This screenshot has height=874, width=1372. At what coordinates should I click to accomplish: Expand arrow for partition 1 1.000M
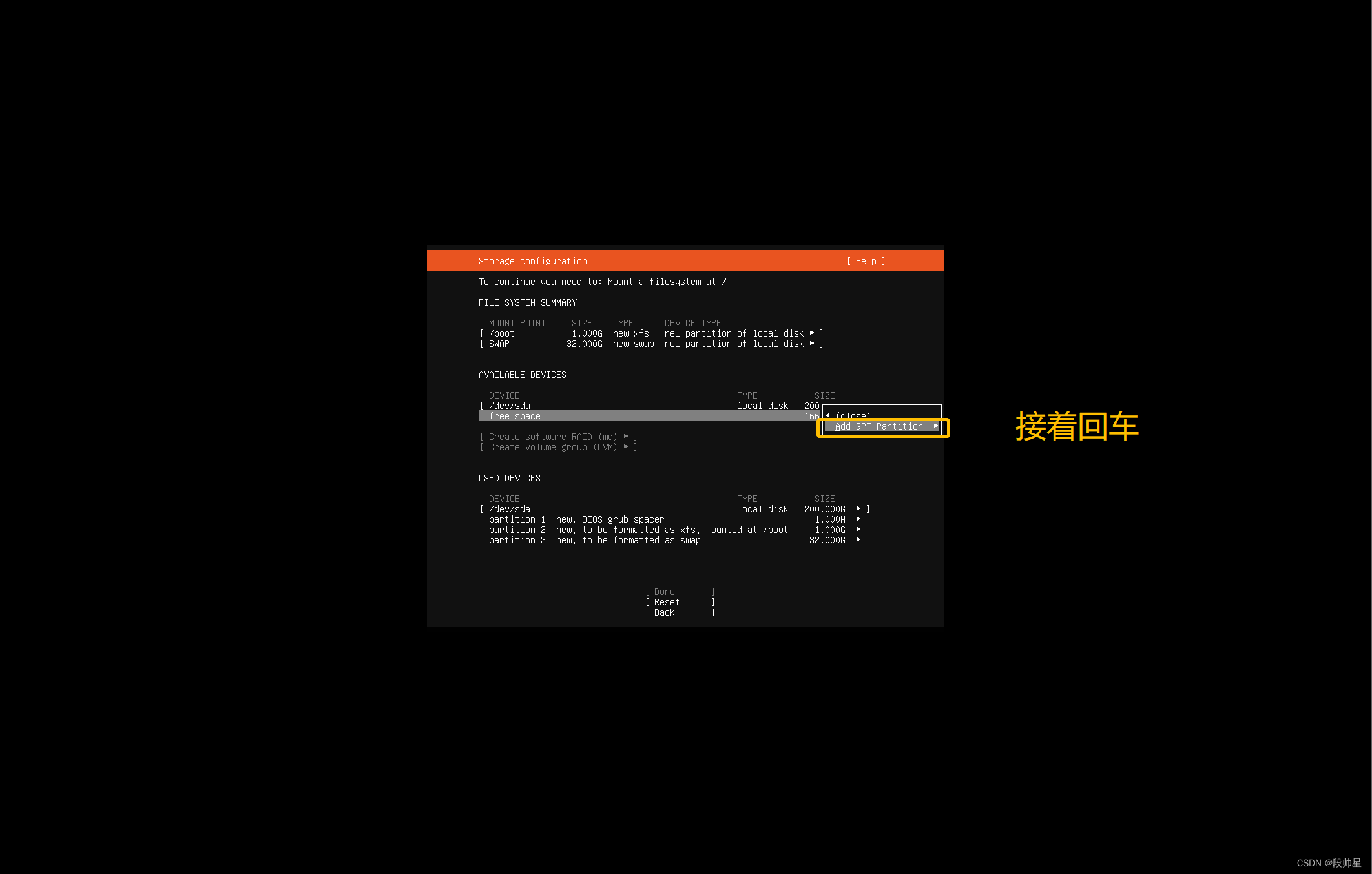click(x=858, y=519)
